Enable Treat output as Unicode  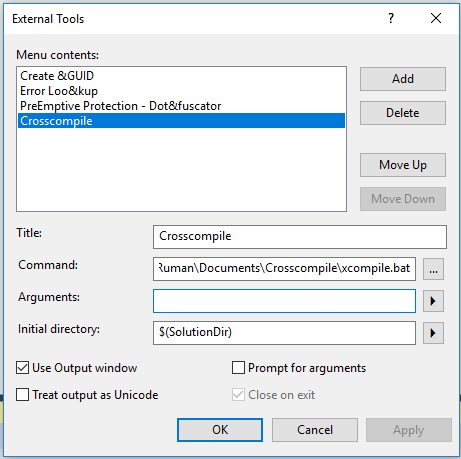[22, 395]
